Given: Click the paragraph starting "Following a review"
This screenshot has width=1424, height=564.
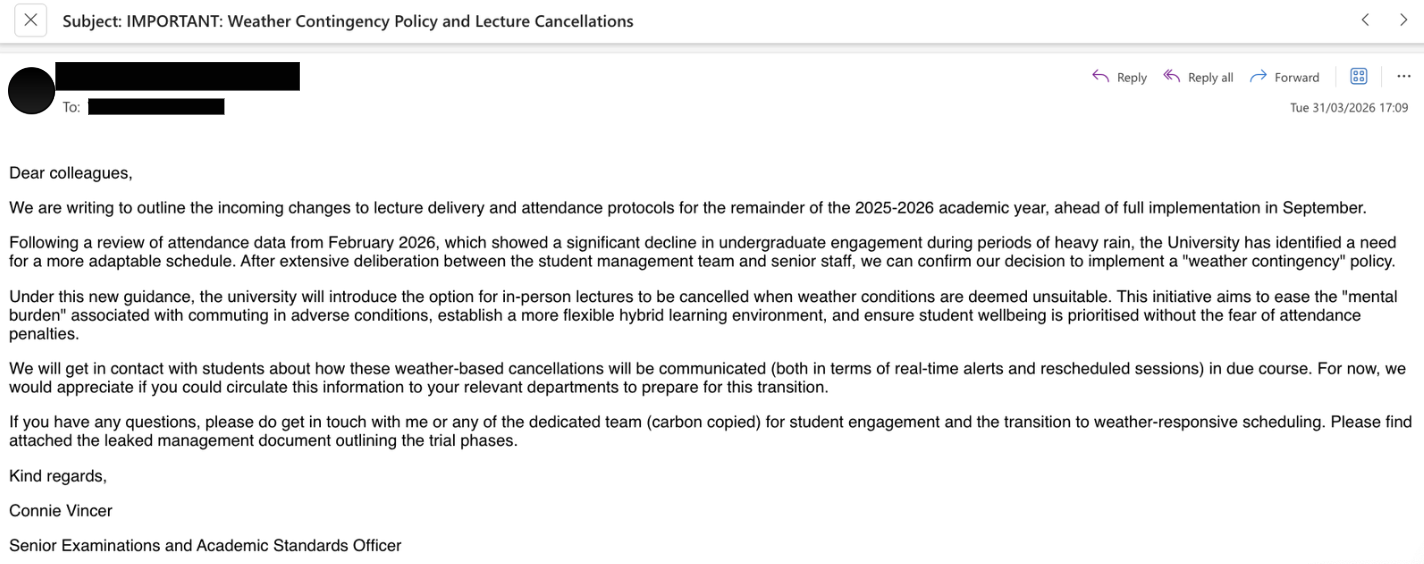Looking at the screenshot, I should point(700,252).
